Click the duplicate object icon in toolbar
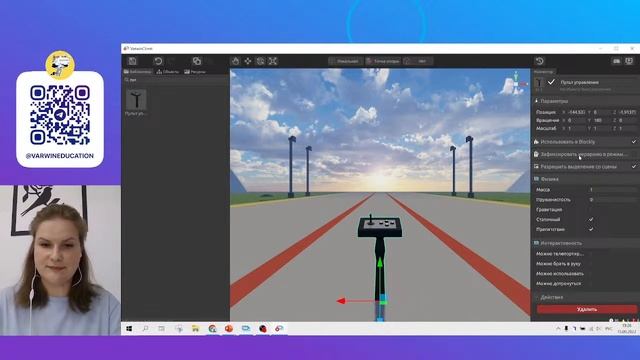The image size is (640, 360). coord(197,61)
